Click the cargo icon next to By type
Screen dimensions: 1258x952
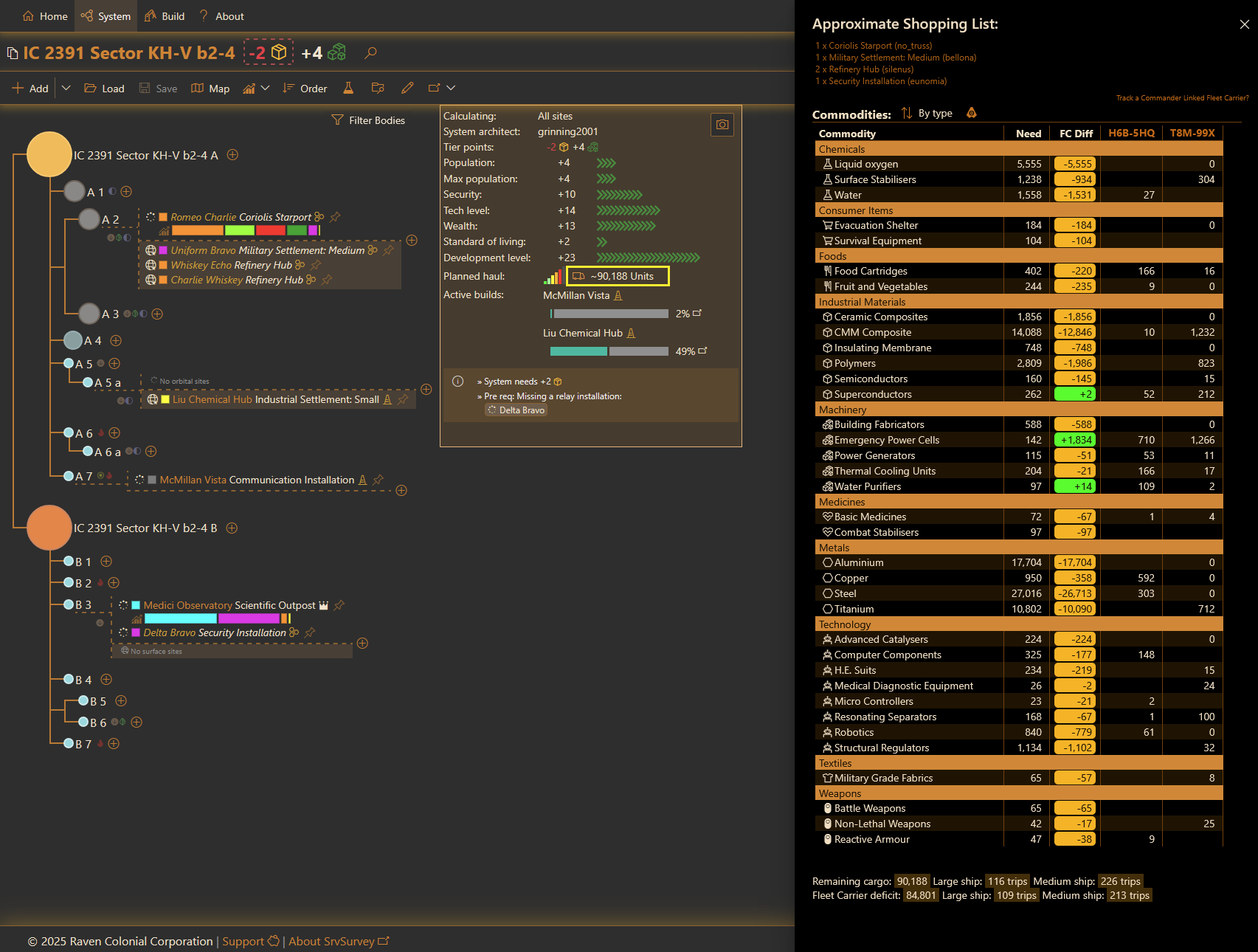click(x=971, y=113)
